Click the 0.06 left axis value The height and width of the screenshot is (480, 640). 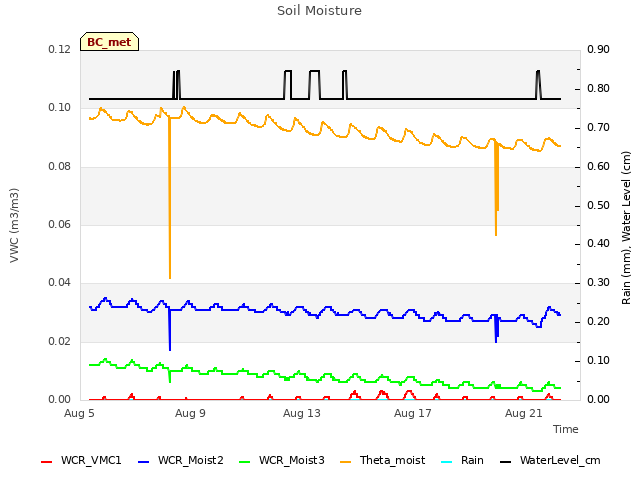coord(60,224)
